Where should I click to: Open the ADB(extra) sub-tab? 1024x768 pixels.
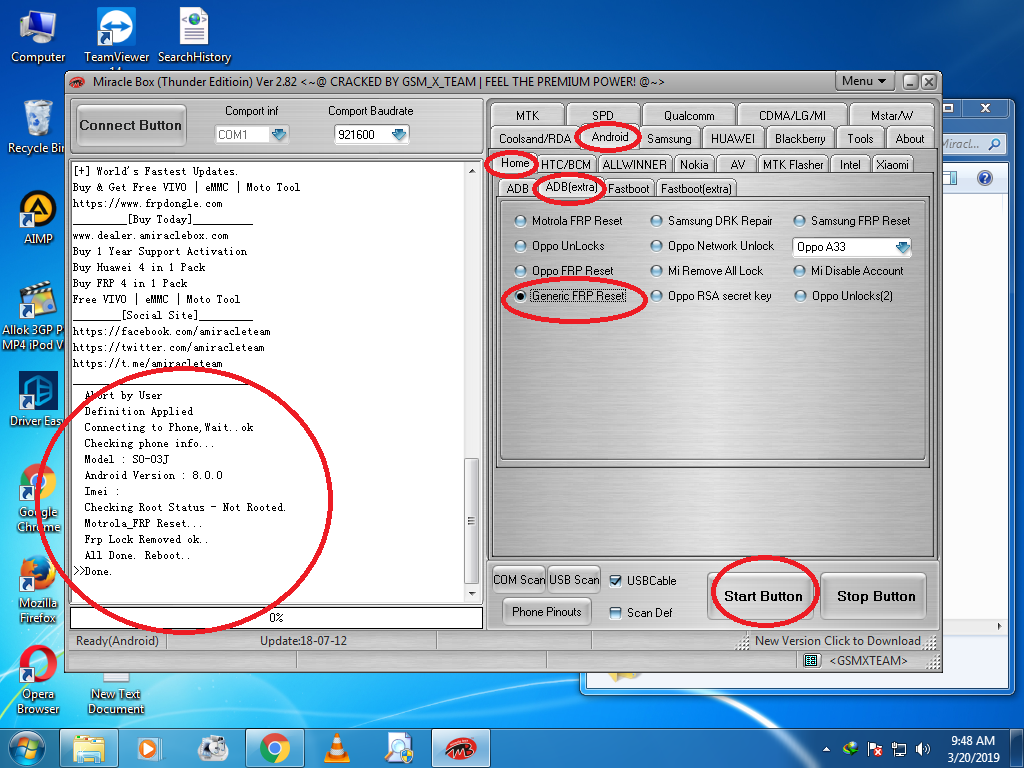[571, 187]
